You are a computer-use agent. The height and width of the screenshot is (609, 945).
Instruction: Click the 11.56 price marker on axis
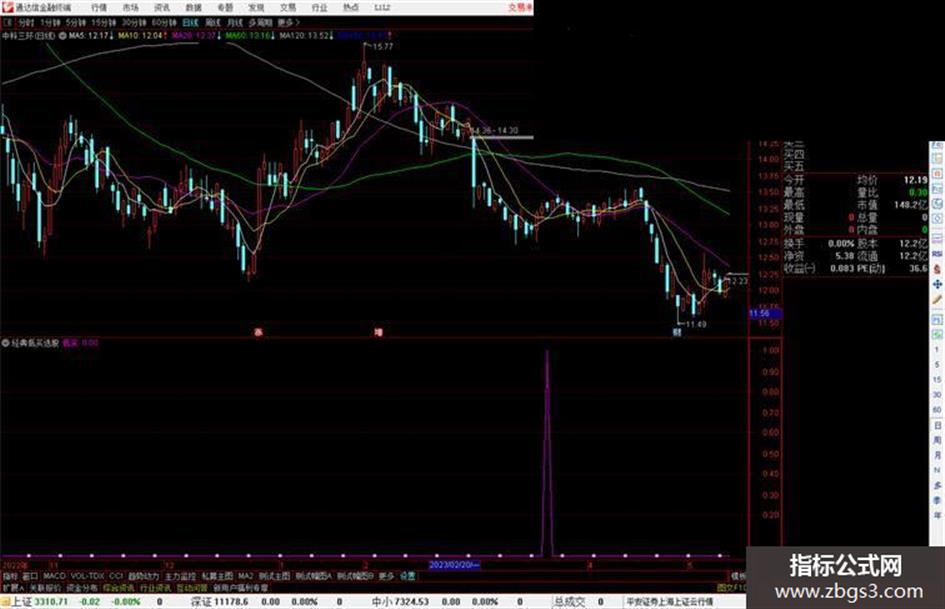765,314
